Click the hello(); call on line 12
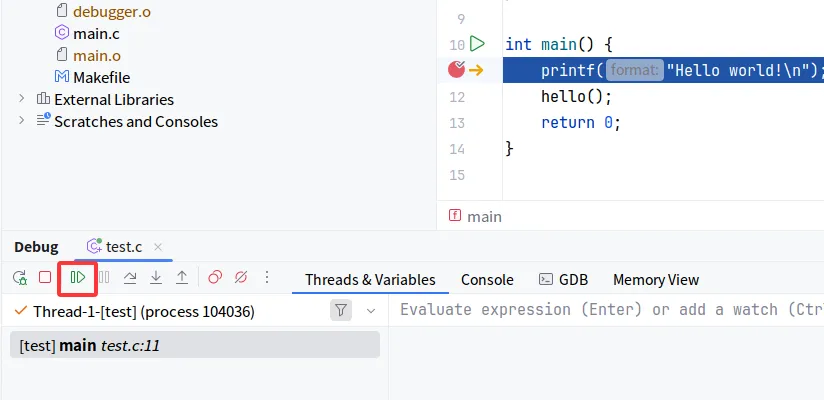This screenshot has width=824, height=400. 576,96
